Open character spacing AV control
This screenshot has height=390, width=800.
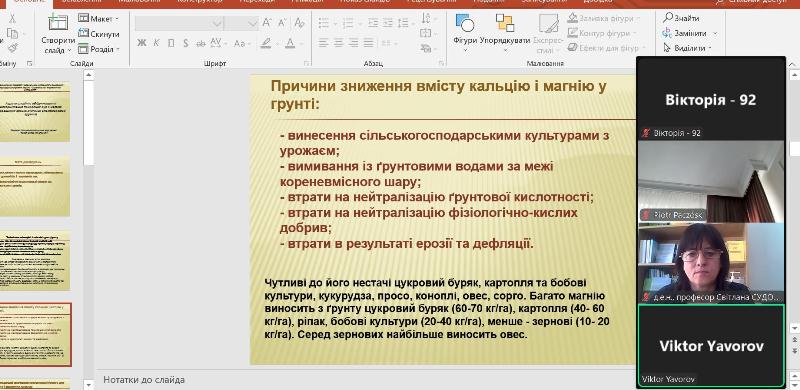(x=217, y=43)
